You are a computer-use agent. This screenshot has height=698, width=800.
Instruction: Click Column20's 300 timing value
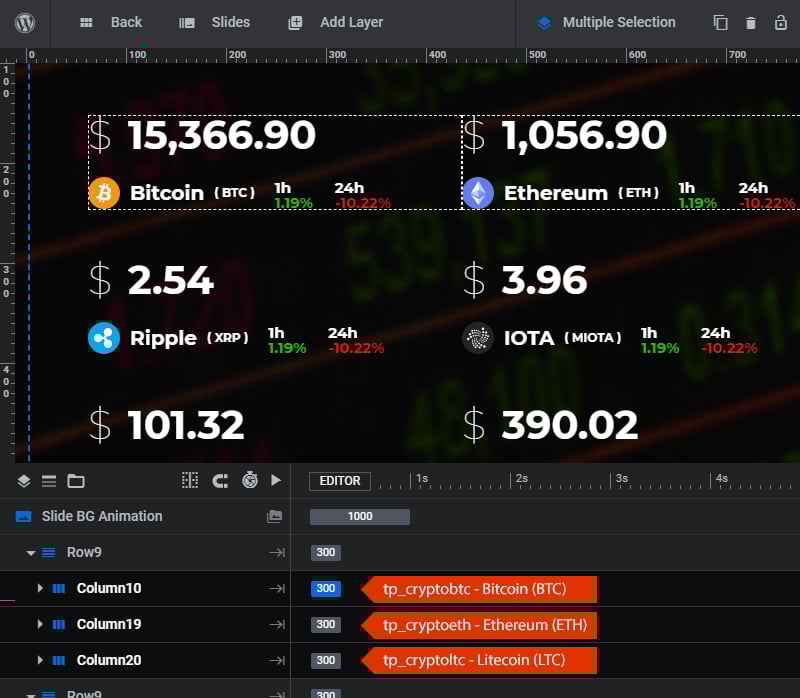[326, 660]
